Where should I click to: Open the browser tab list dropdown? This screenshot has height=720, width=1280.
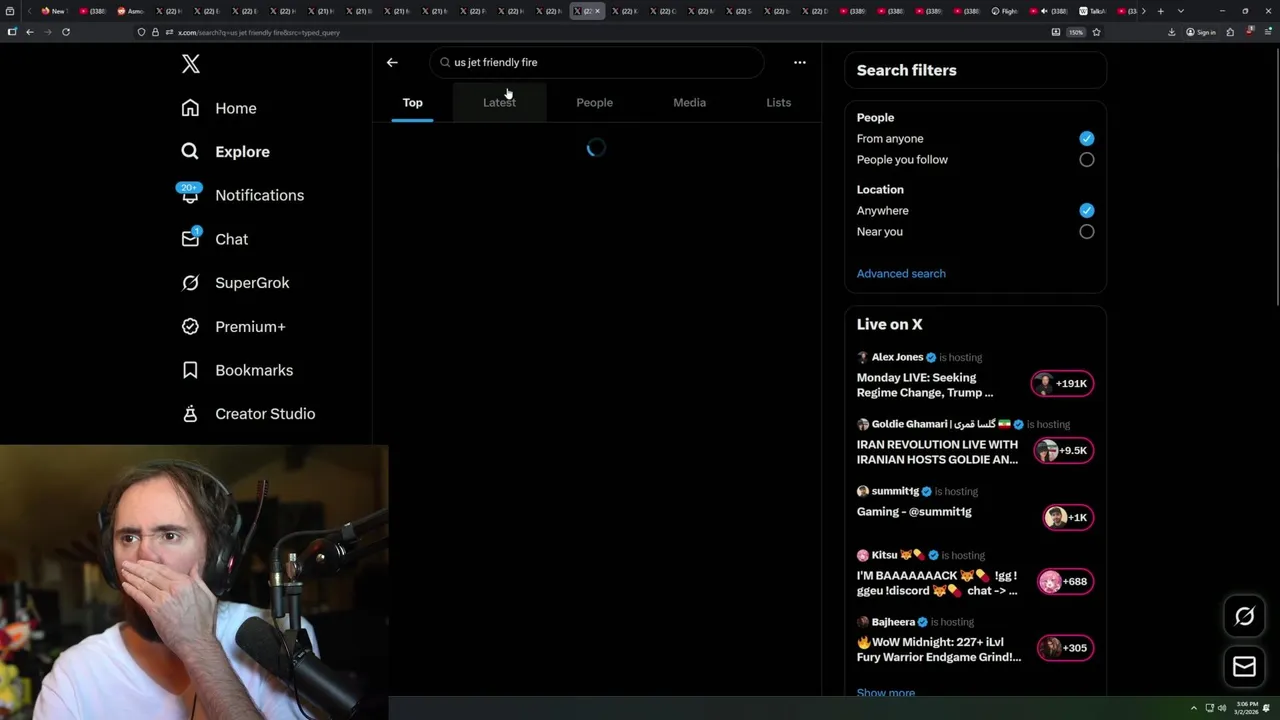click(x=1181, y=11)
